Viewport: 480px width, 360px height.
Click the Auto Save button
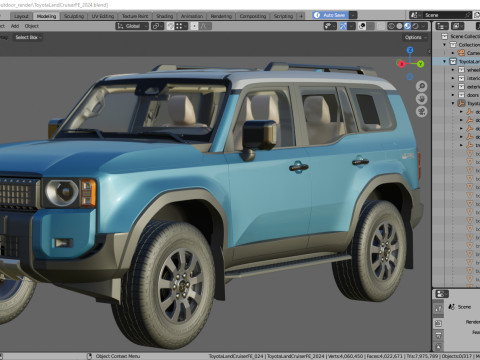coord(330,15)
